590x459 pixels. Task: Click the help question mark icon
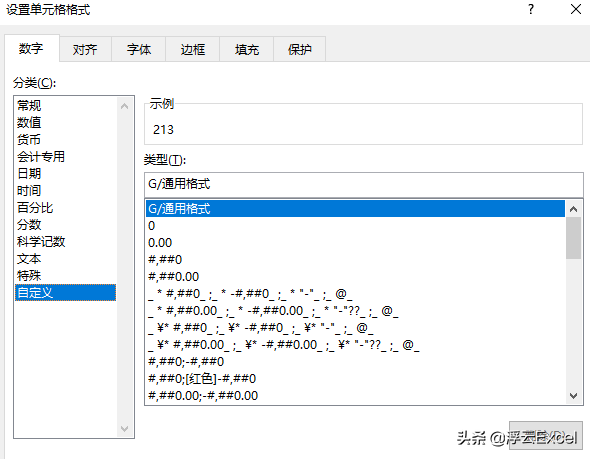(531, 9)
